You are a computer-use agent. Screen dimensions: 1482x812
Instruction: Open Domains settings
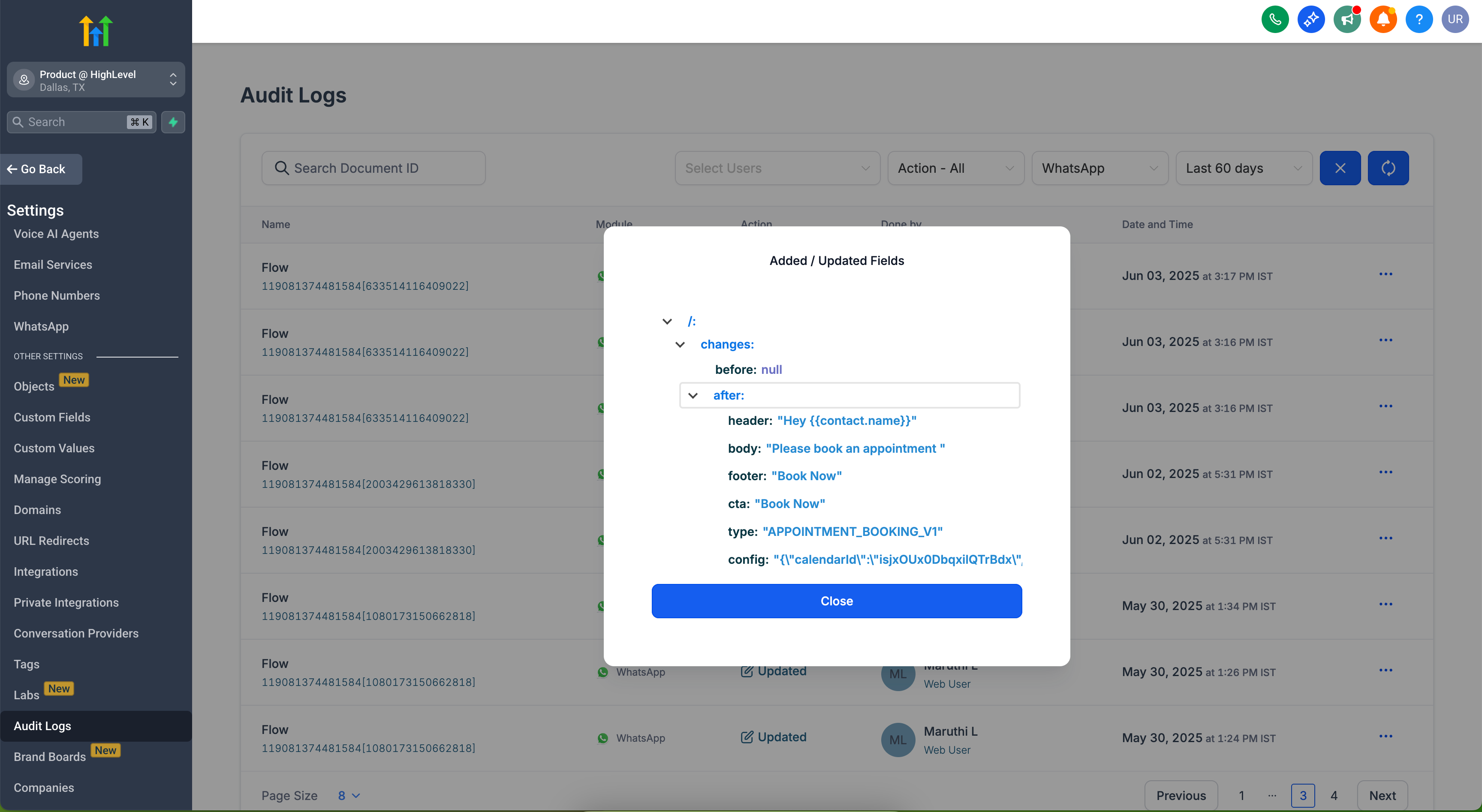(37, 510)
